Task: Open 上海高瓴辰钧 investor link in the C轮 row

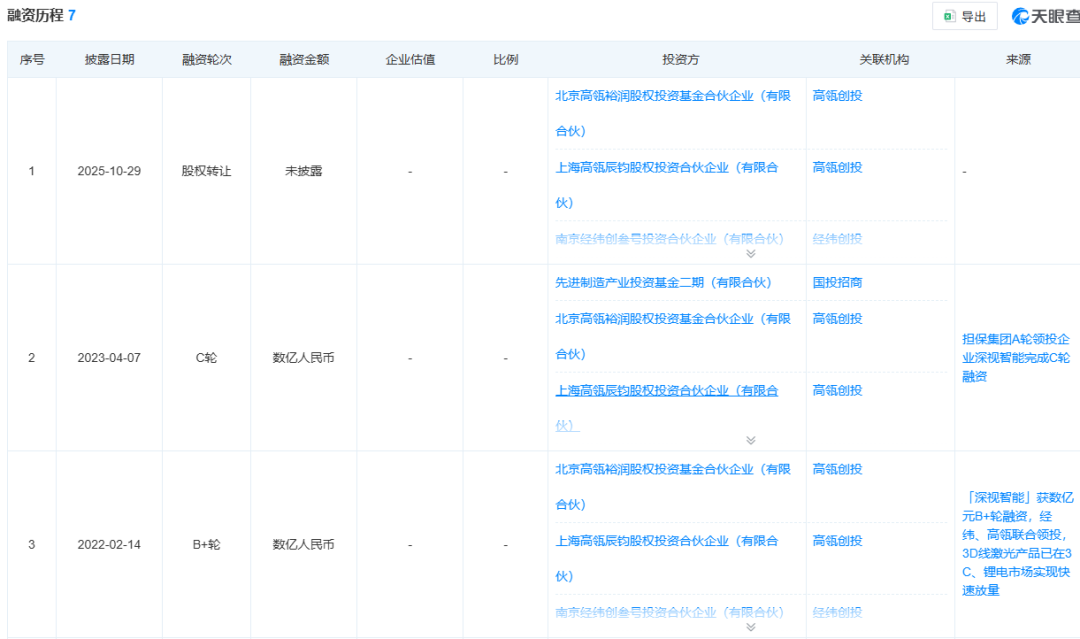Action: [x=667, y=408]
